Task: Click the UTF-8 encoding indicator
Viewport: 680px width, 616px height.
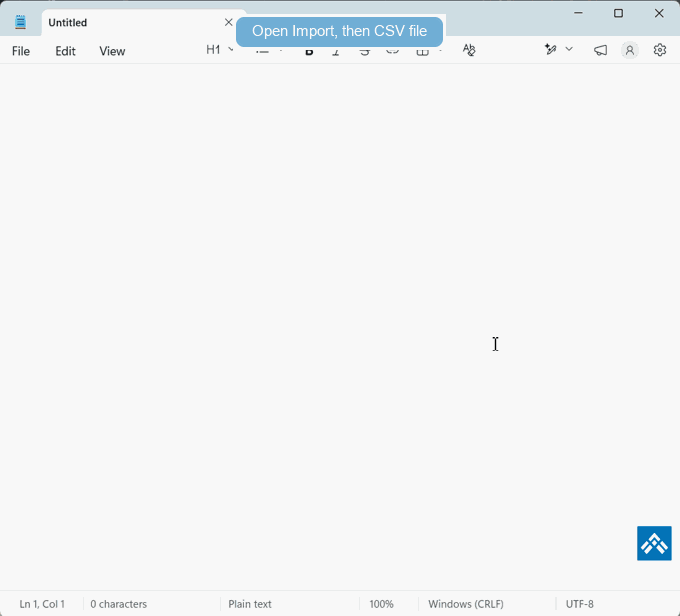Action: point(579,604)
